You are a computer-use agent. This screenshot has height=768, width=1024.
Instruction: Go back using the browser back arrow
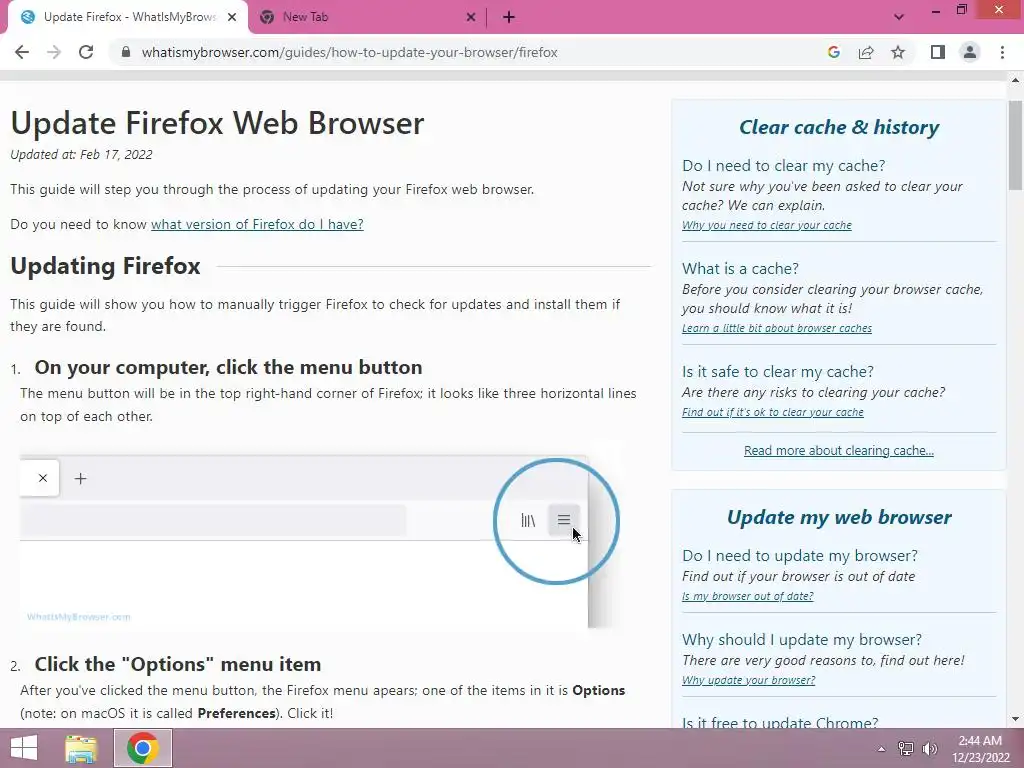tap(22, 52)
